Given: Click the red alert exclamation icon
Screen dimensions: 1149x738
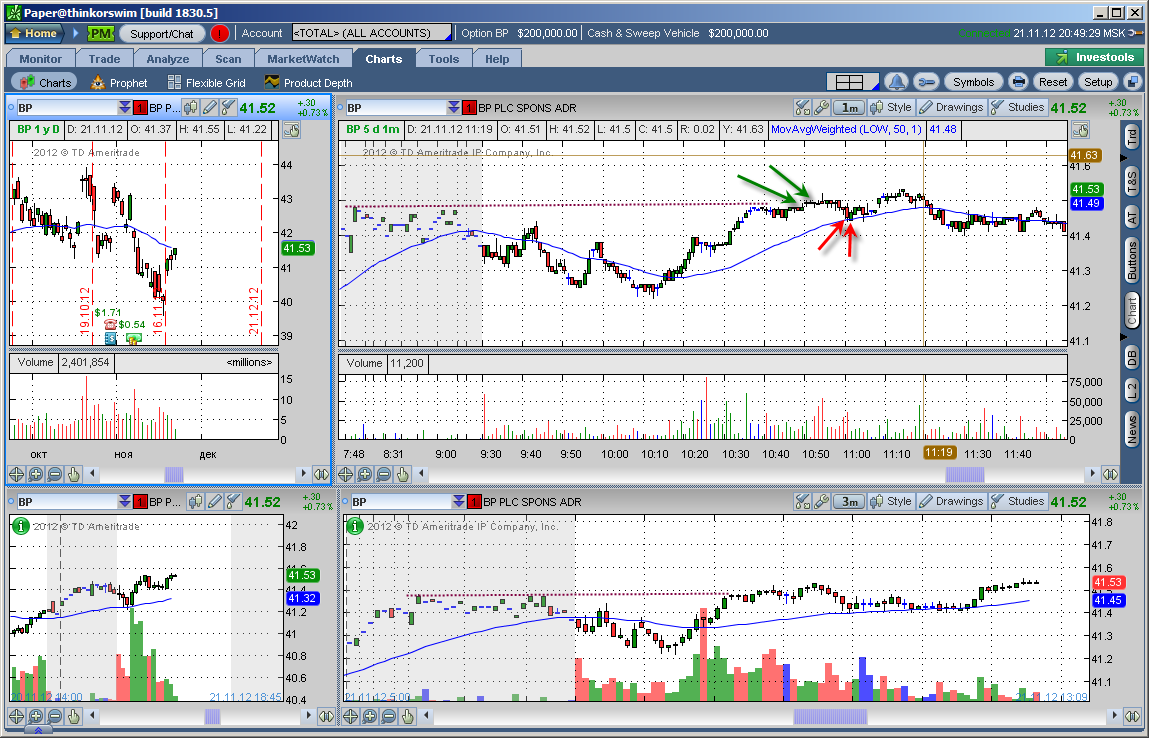Looking at the screenshot, I should point(220,33).
